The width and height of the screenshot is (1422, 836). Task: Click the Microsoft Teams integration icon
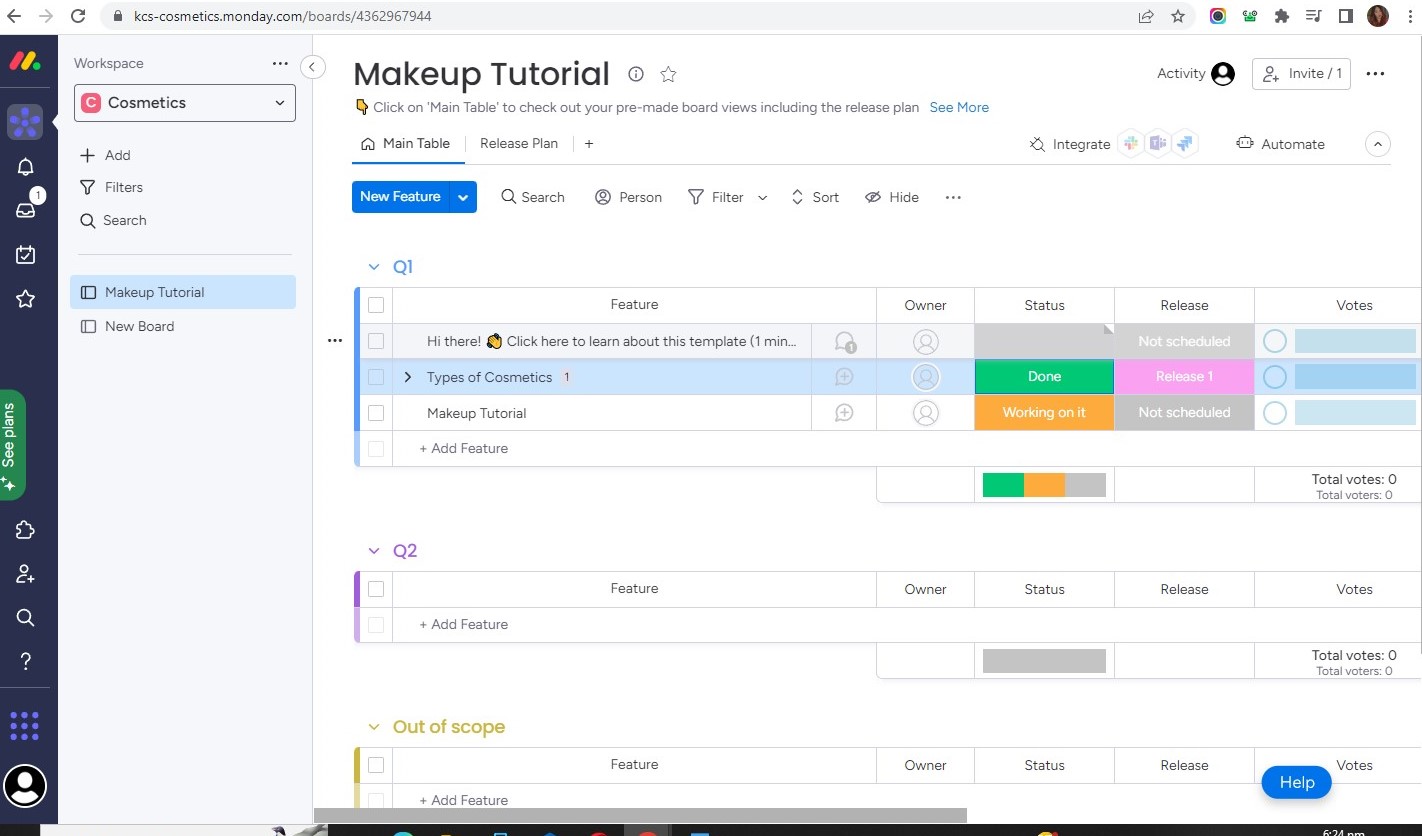pos(1158,144)
